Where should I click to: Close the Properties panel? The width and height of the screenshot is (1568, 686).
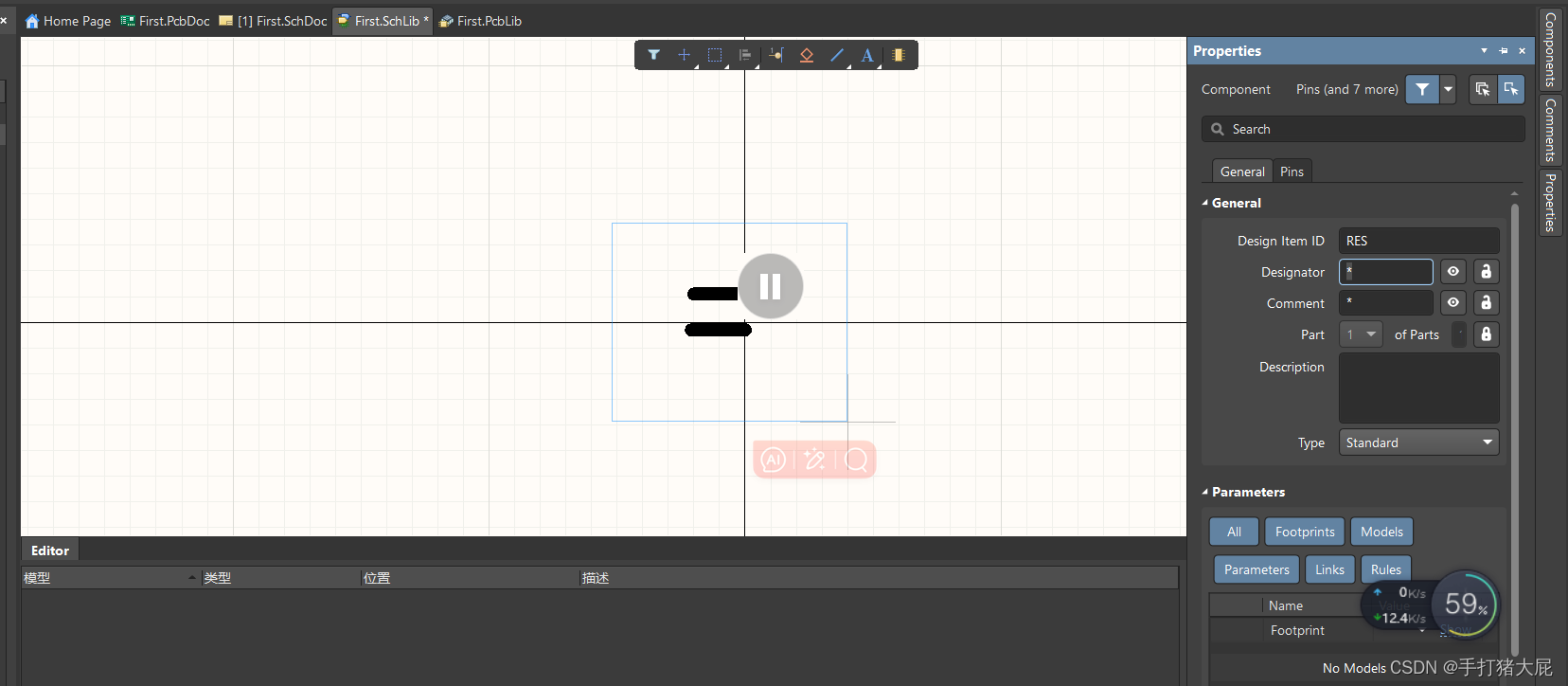coord(1522,51)
